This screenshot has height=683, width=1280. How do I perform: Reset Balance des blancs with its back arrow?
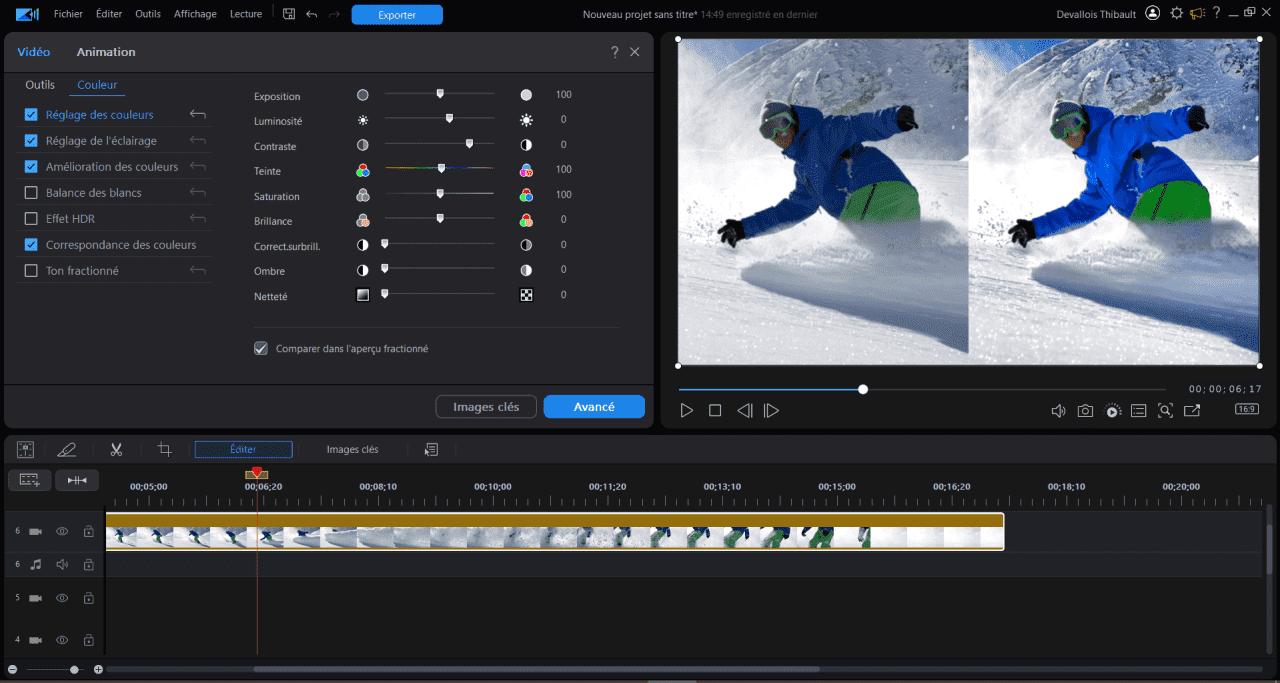(x=197, y=192)
